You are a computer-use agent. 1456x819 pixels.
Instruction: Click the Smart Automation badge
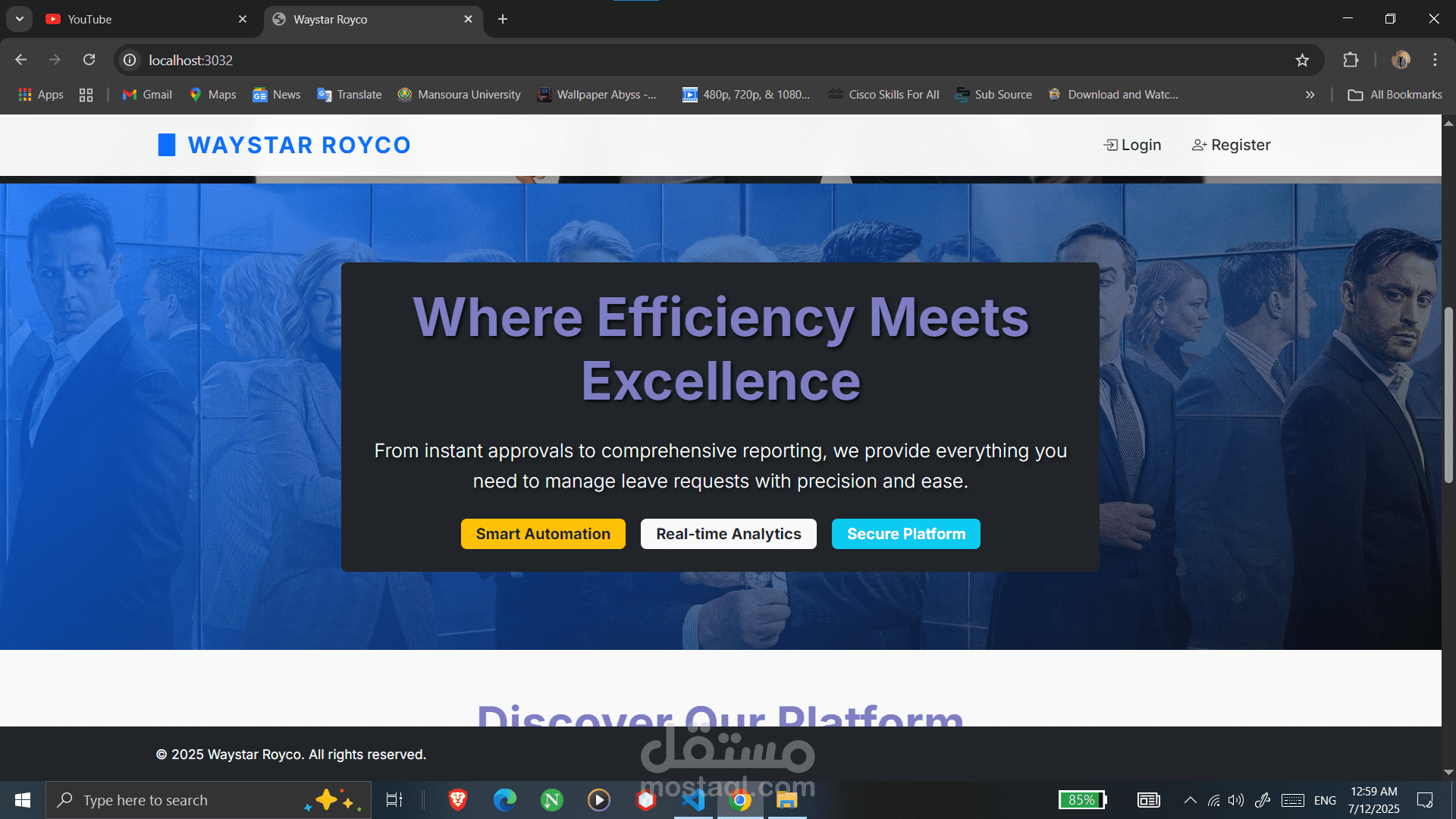(x=543, y=534)
